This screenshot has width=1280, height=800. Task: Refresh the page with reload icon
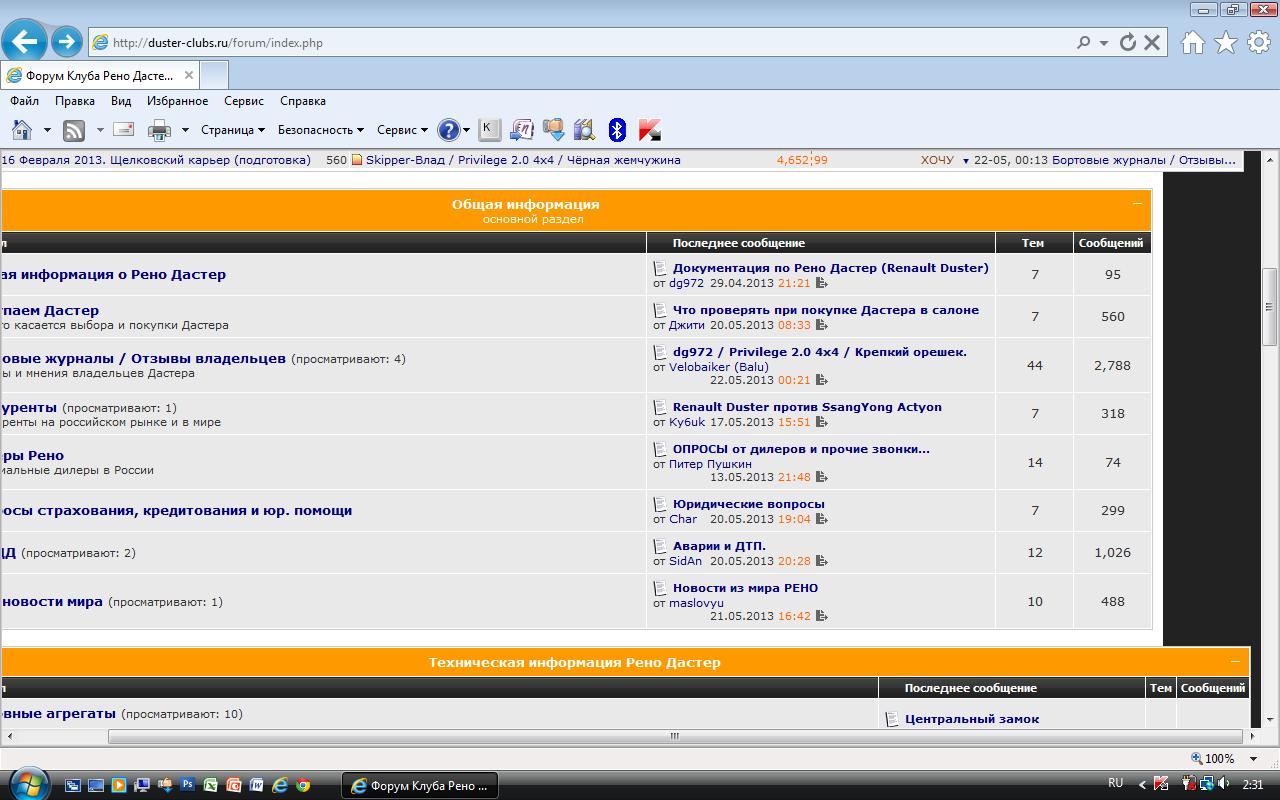click(x=1128, y=42)
